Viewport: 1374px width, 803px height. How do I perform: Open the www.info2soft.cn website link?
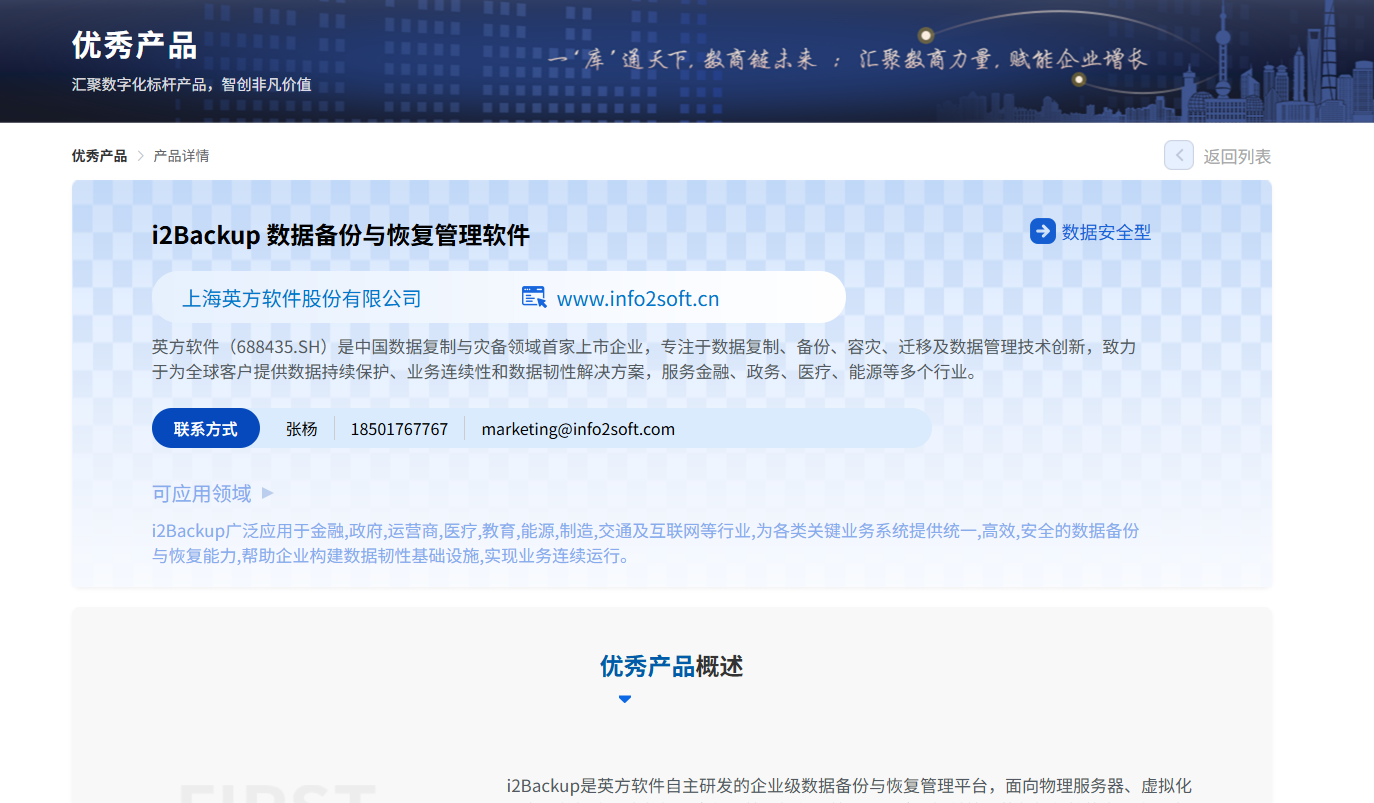coord(638,299)
